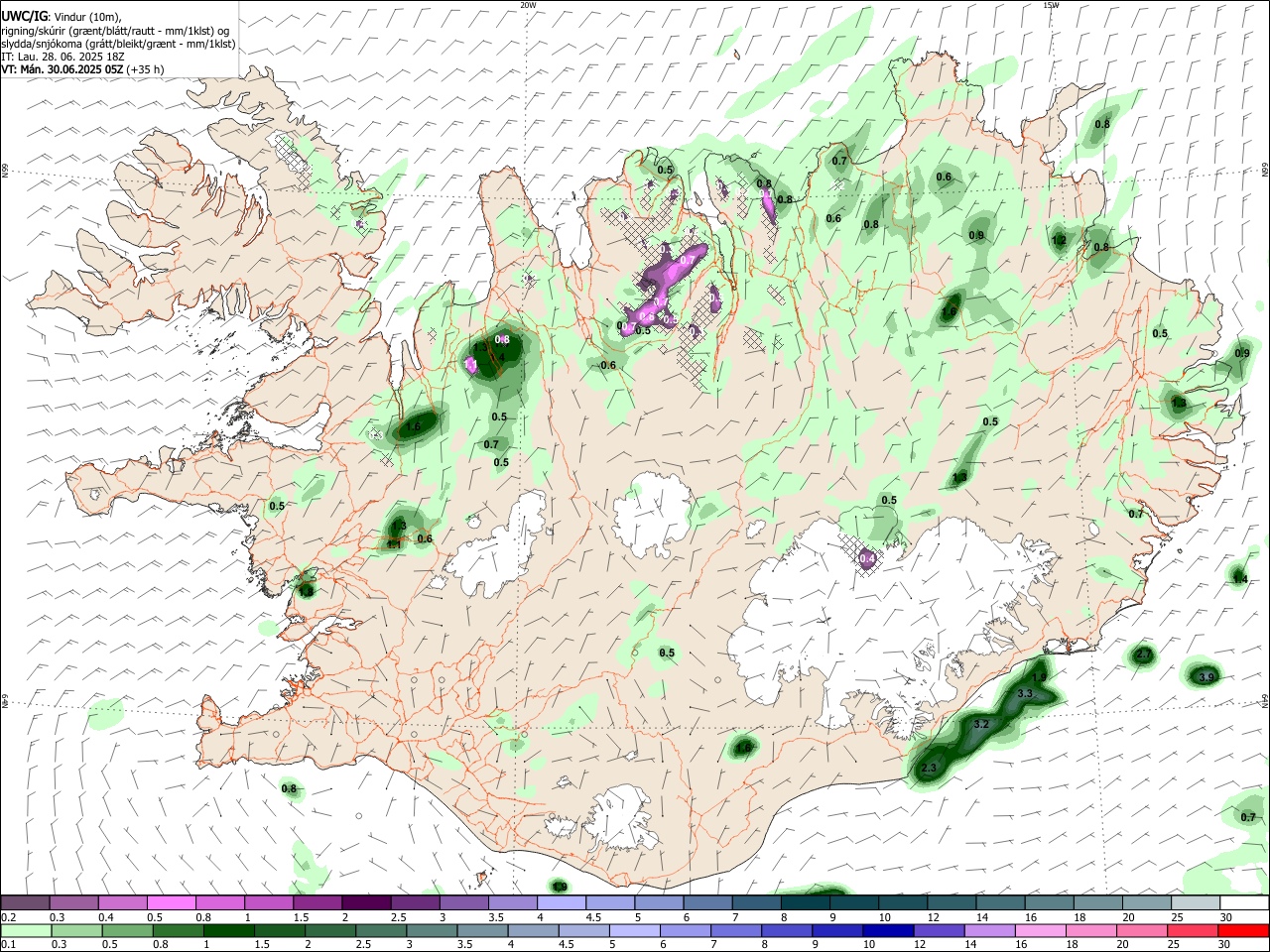
Task: Click the '3.3' precipitation value
Action: pos(1025,693)
